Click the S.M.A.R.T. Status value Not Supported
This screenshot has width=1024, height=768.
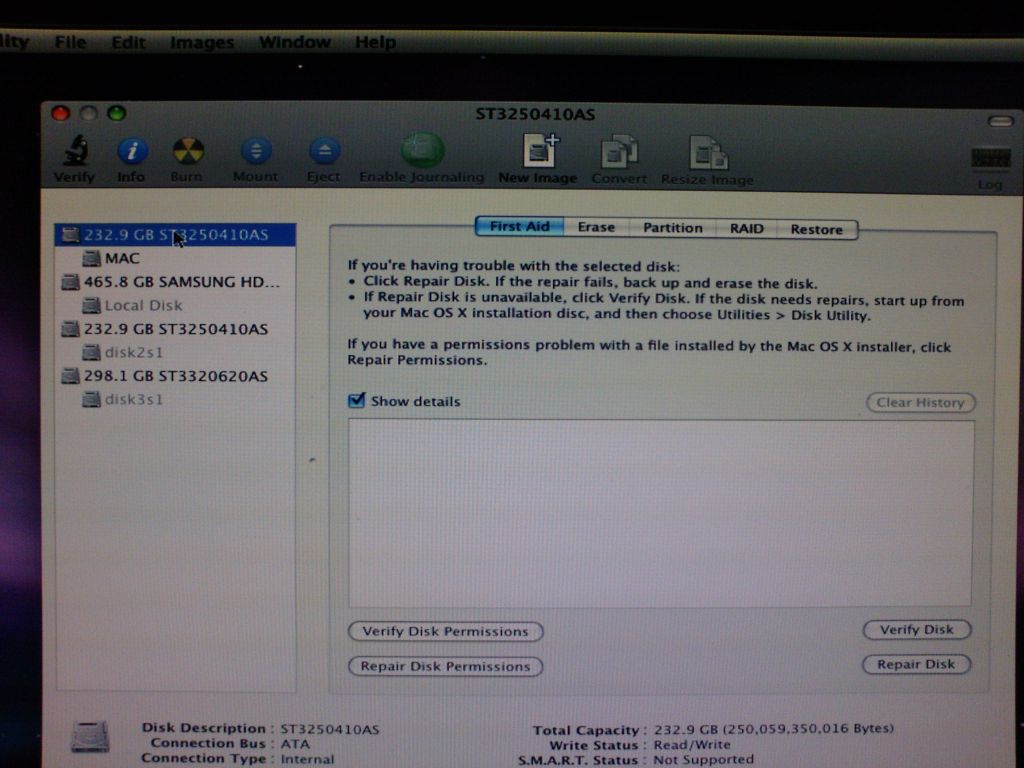[x=704, y=760]
